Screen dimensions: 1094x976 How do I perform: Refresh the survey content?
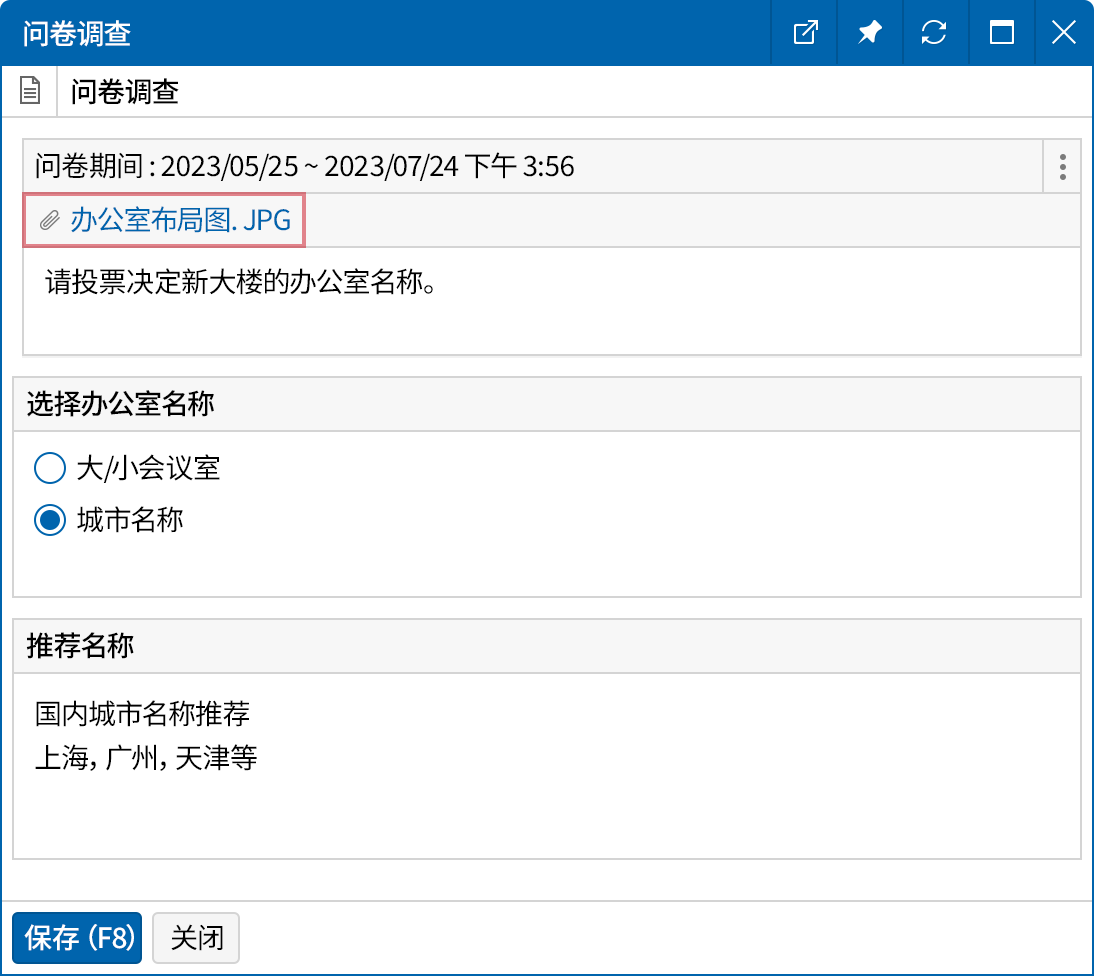(x=935, y=32)
